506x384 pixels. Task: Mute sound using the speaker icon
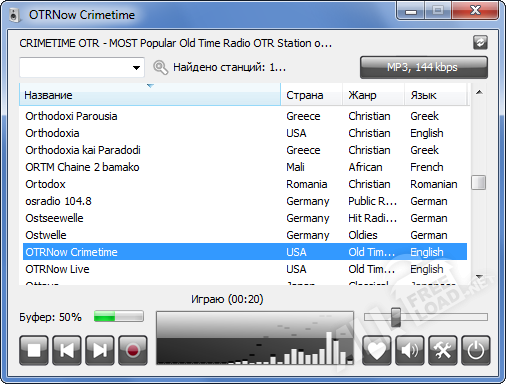tap(410, 350)
